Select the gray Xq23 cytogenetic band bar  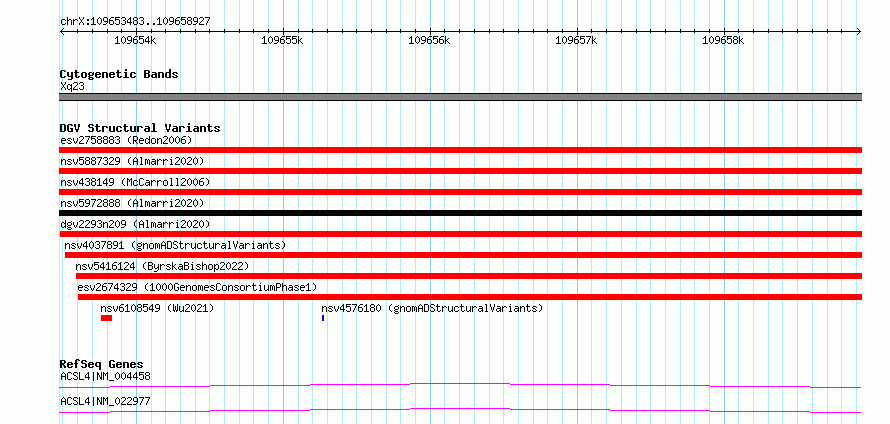pyautogui.click(x=460, y=97)
